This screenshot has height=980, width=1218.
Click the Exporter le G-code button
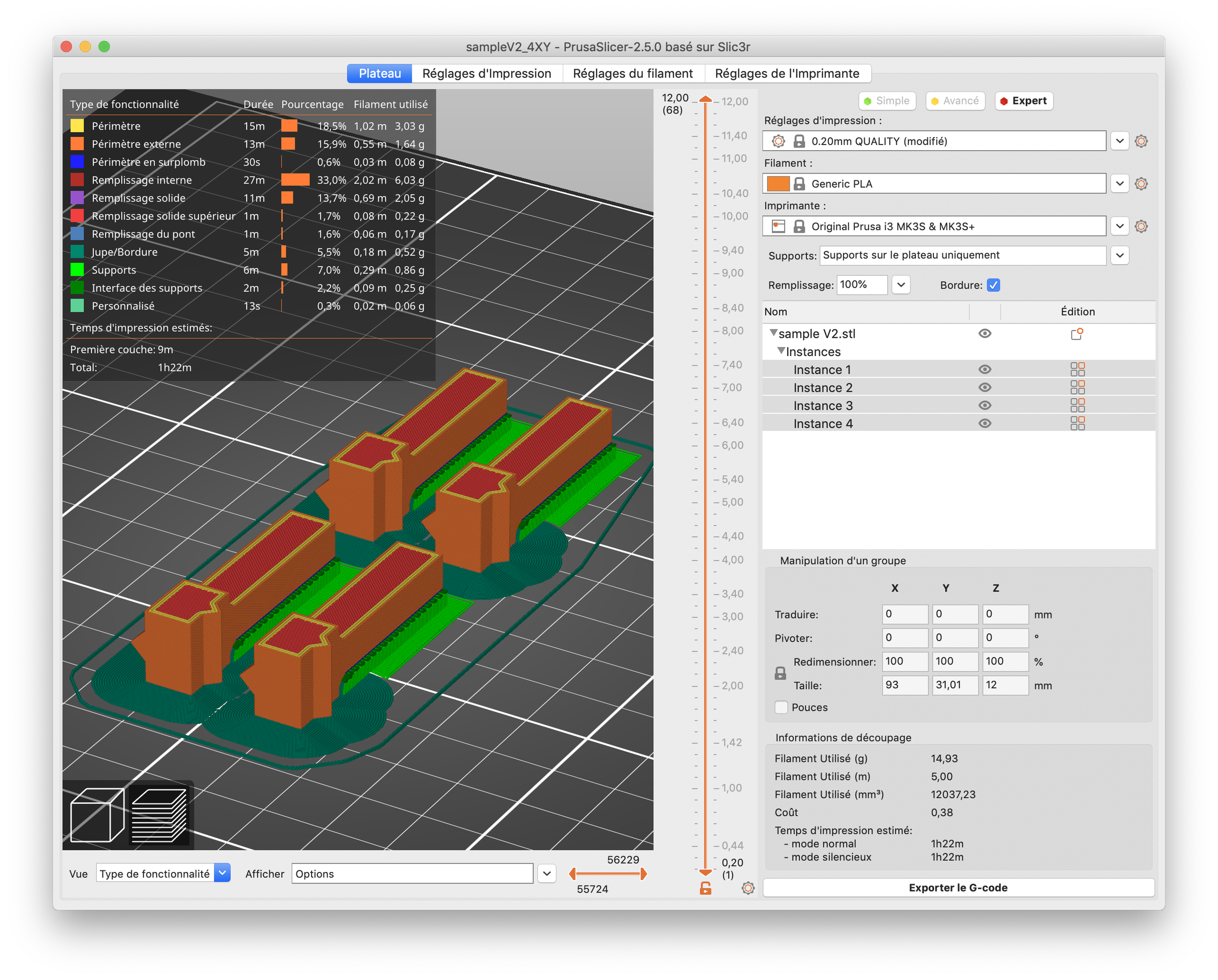pyautogui.click(x=957, y=887)
